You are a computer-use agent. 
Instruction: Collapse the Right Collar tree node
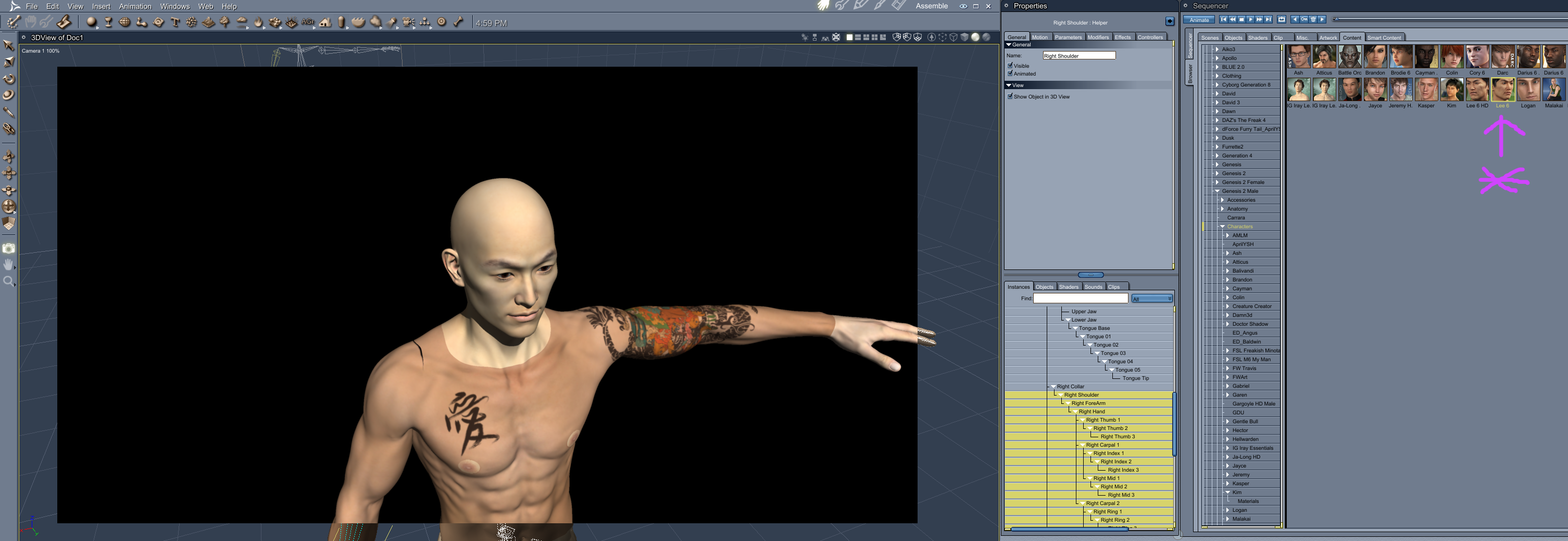pyautogui.click(x=1053, y=386)
